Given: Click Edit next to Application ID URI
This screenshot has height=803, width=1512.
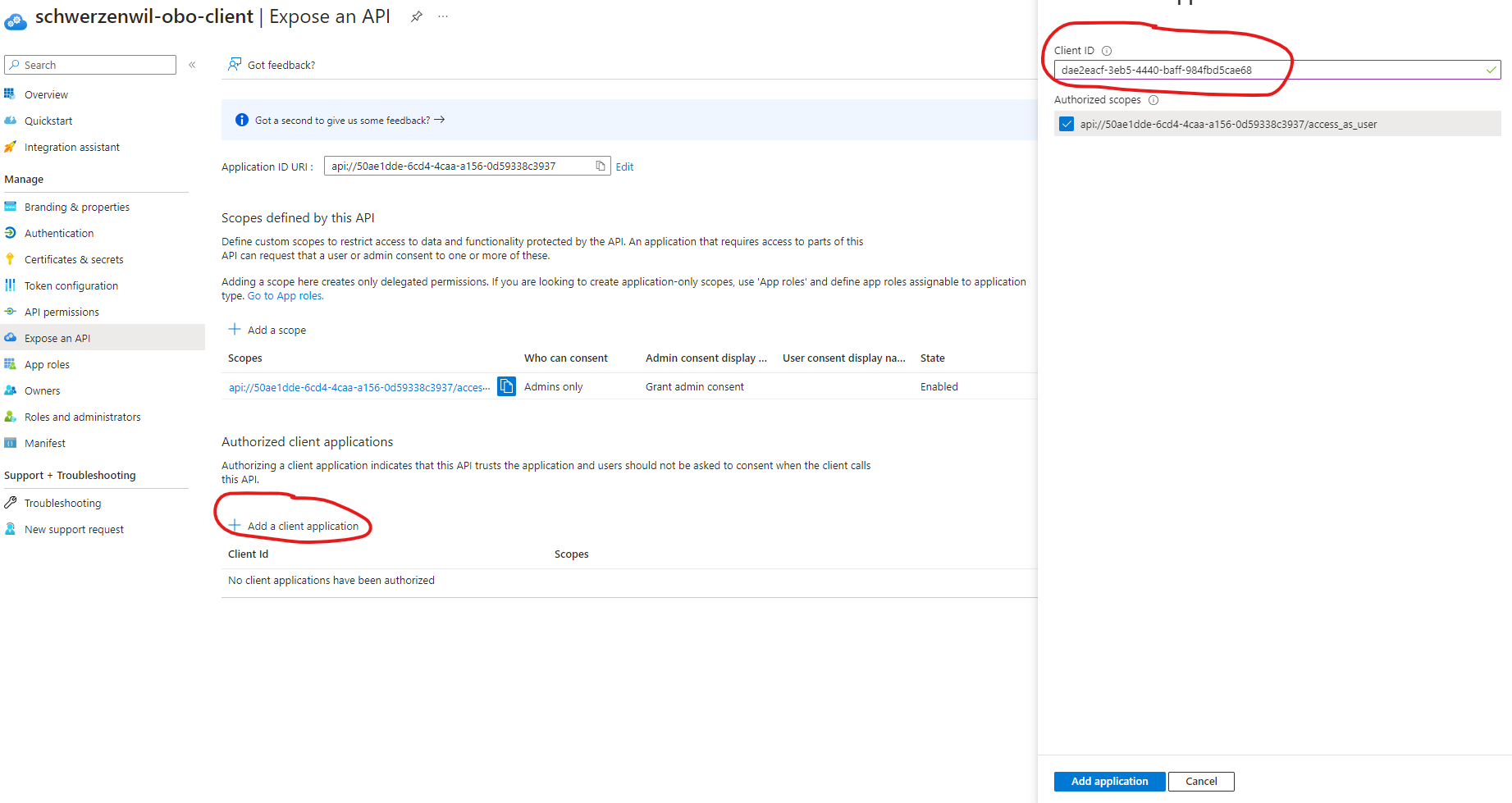Looking at the screenshot, I should coord(624,167).
